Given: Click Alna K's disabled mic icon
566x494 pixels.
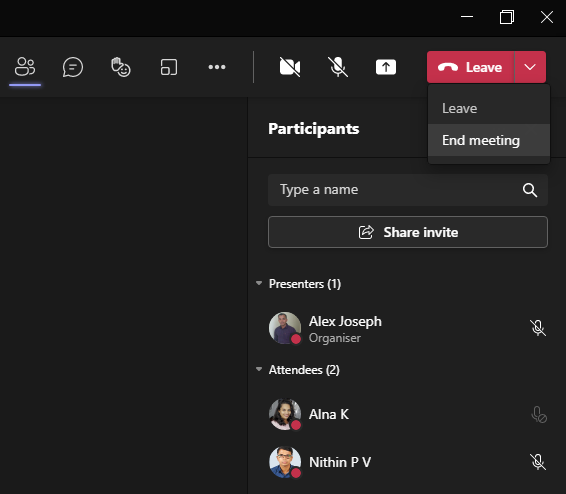Looking at the screenshot, I should 539,415.
